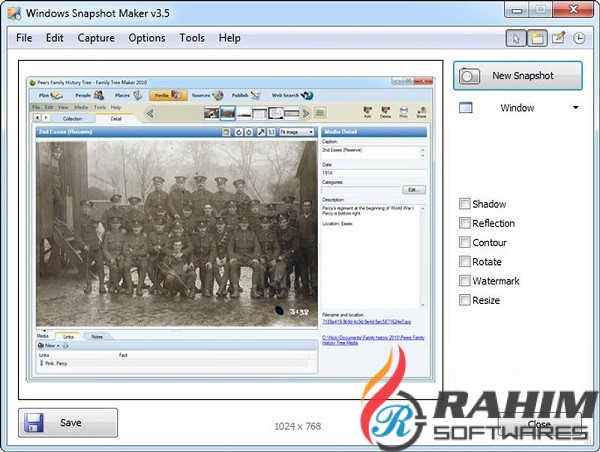Click the clock delay timer icon
Image resolution: width=600 pixels, height=452 pixels.
(x=579, y=38)
